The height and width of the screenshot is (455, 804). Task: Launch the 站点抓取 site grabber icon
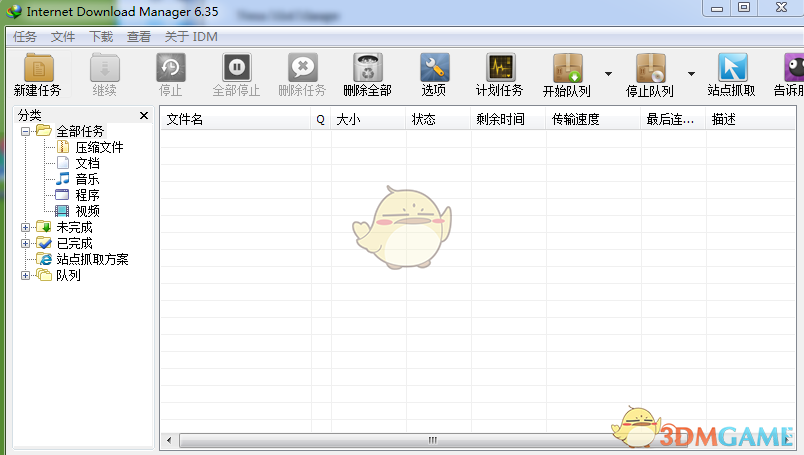[732, 68]
